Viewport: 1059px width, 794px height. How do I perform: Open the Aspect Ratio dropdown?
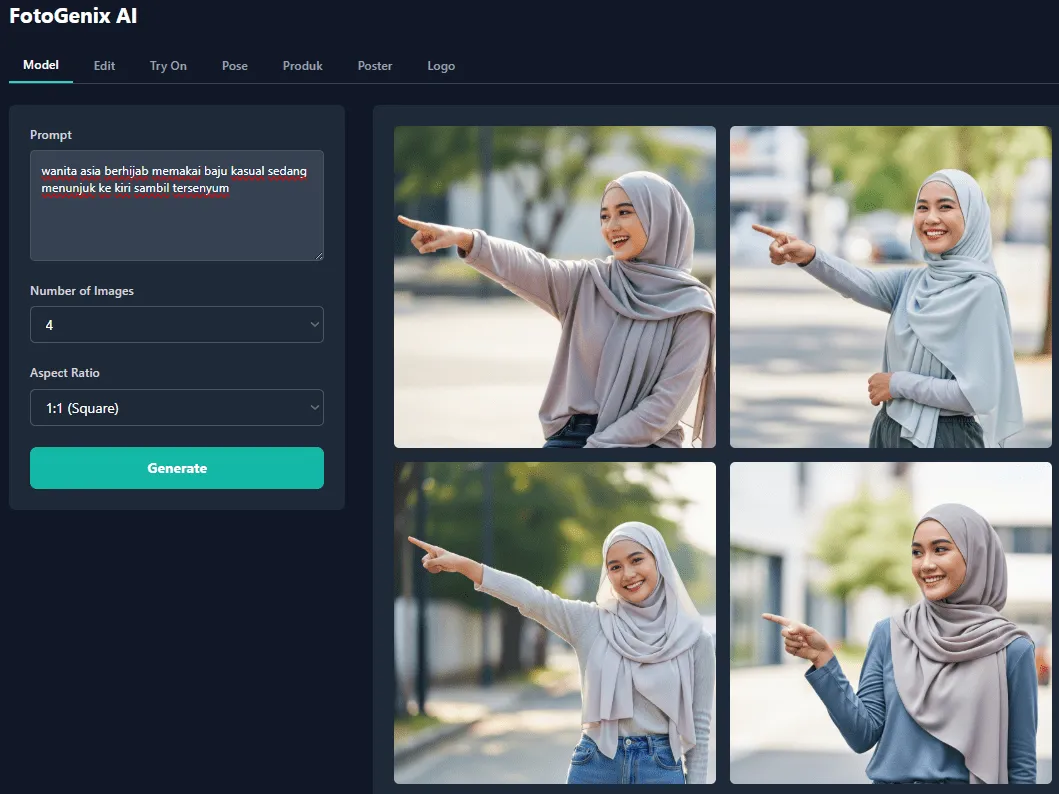pyautogui.click(x=177, y=407)
